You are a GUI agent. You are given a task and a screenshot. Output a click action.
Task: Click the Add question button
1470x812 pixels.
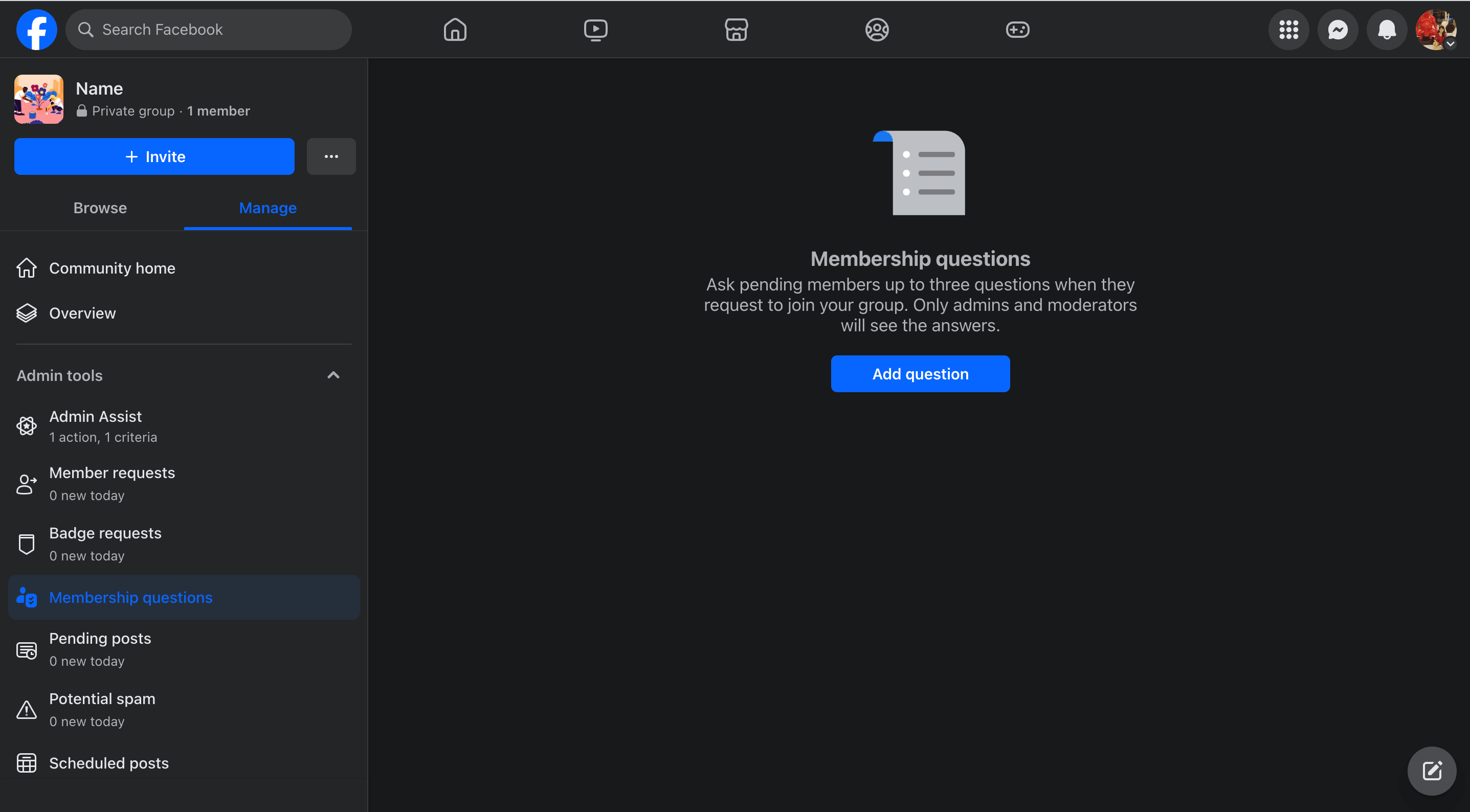point(920,374)
